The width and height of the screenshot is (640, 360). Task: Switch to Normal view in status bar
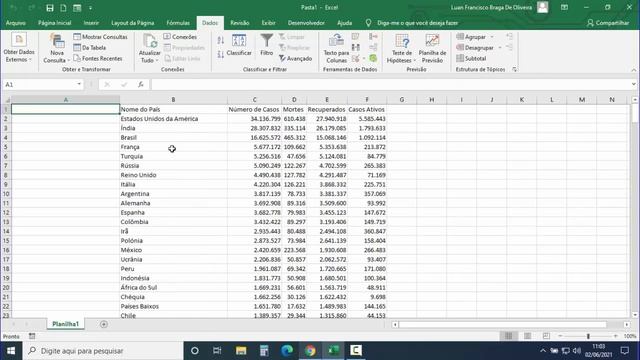[x=508, y=336]
